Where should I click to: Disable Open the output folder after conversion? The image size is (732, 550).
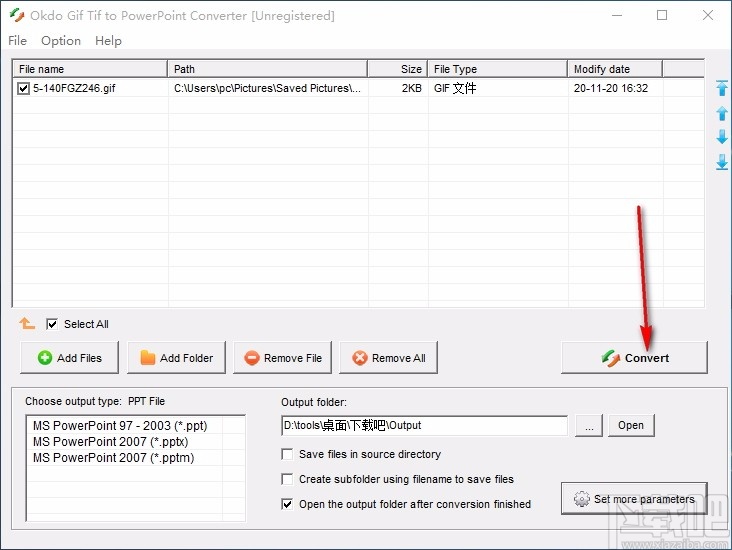click(287, 504)
